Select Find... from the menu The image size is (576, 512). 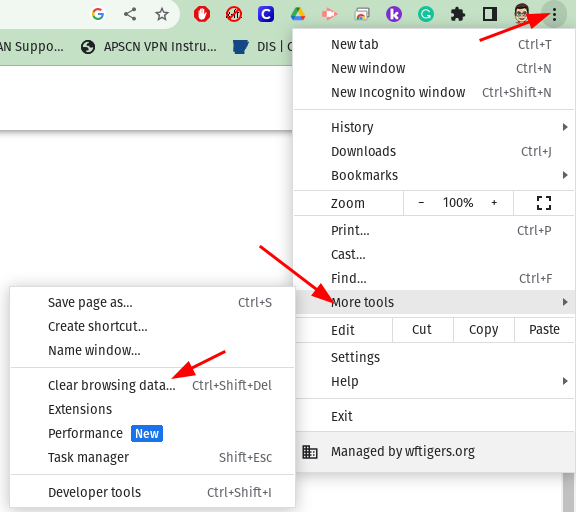434,278
